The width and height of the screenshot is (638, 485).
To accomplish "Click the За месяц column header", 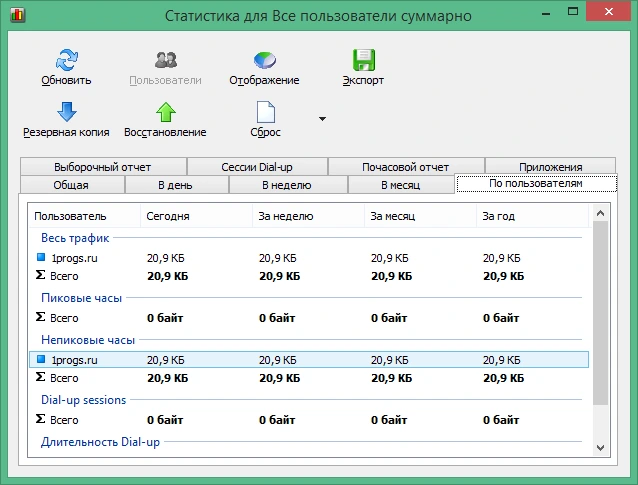I will coord(420,216).
